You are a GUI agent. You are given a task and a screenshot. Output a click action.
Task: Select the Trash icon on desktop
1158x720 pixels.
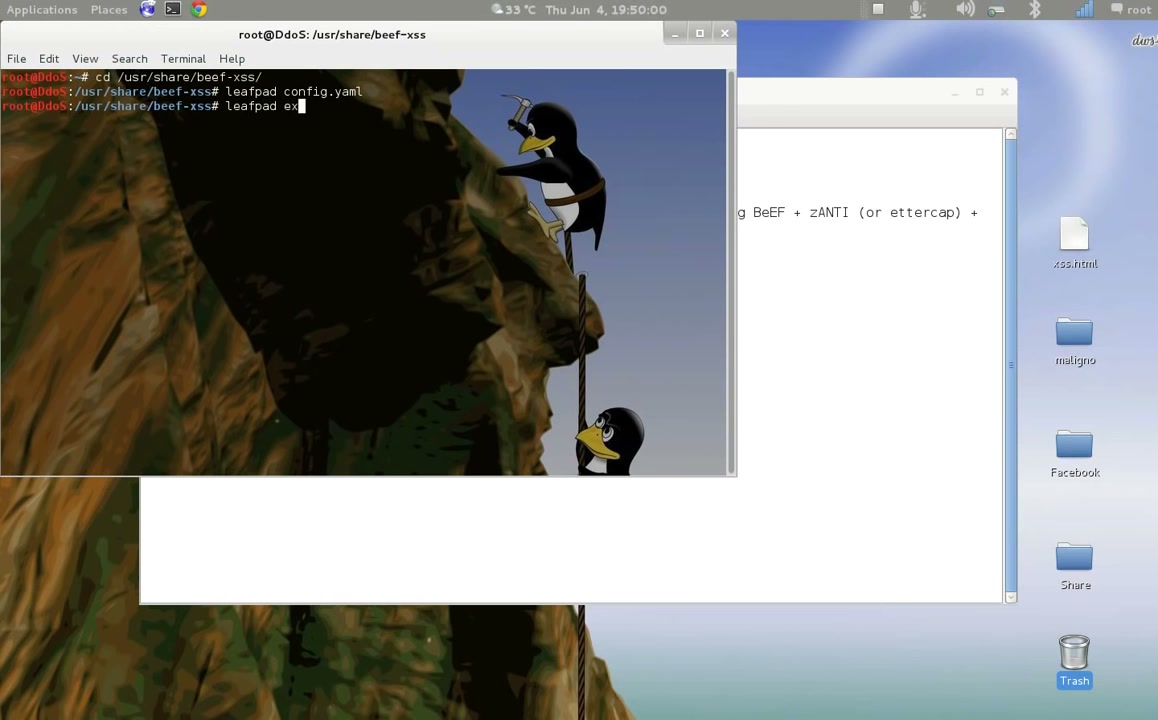click(1075, 662)
